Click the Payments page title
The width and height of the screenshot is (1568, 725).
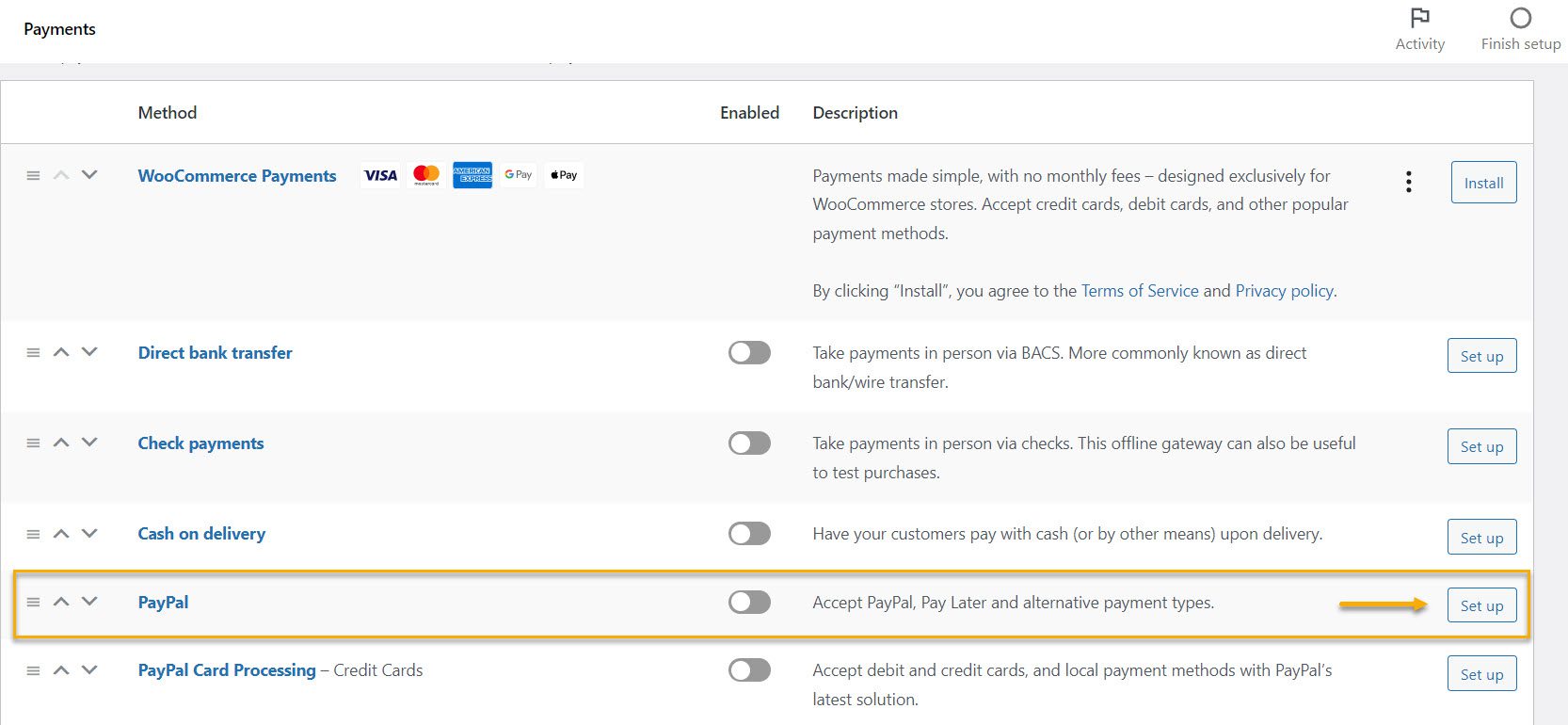coord(59,29)
